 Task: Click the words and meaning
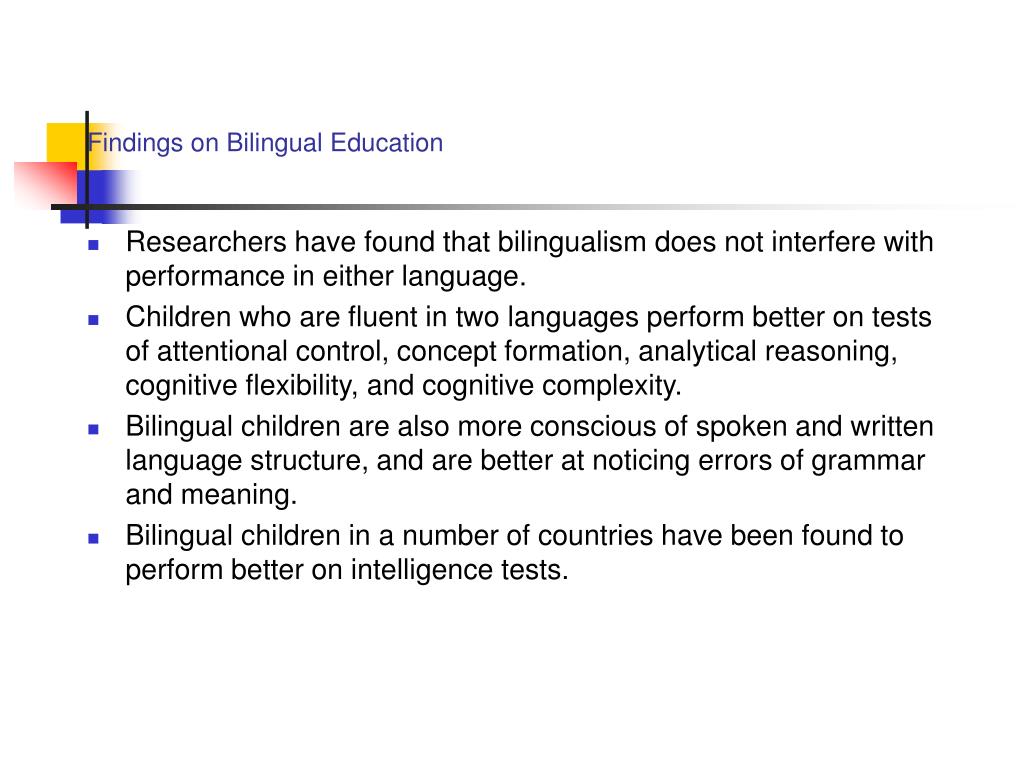click(211, 495)
